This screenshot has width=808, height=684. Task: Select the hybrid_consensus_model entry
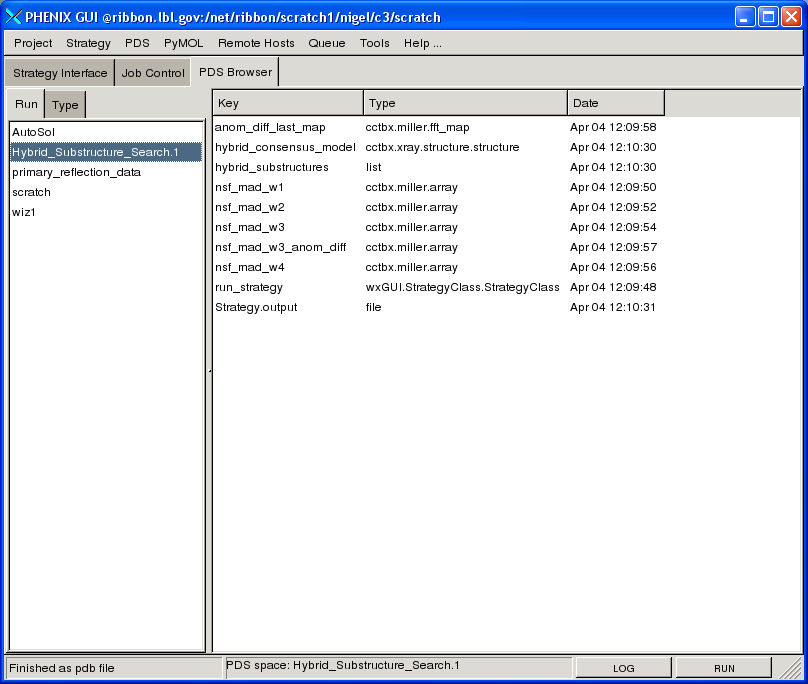285,147
